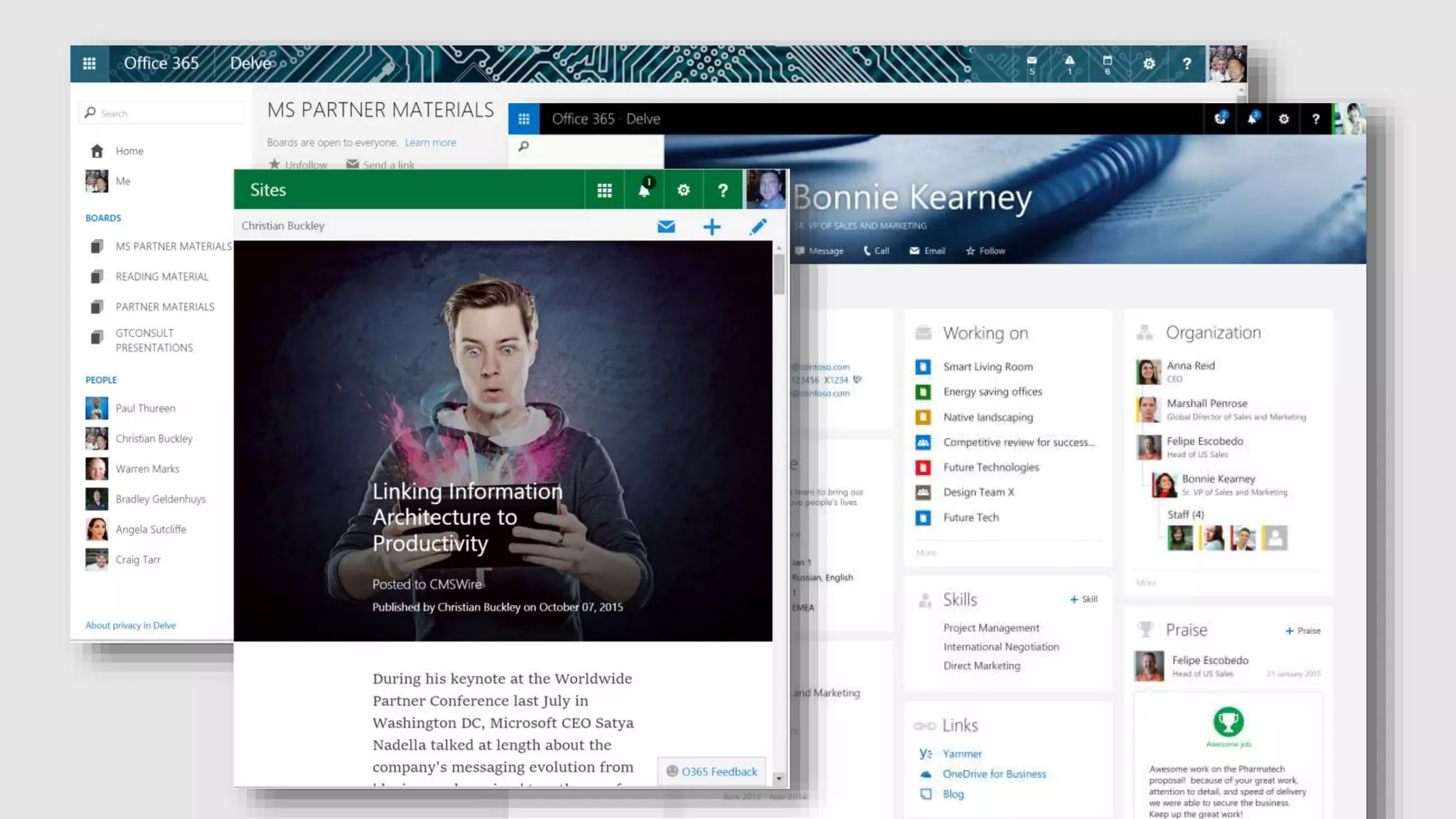This screenshot has height=819, width=1456.
Task: Click search magnifier in Bonnie Kearney window
Action: click(x=524, y=146)
